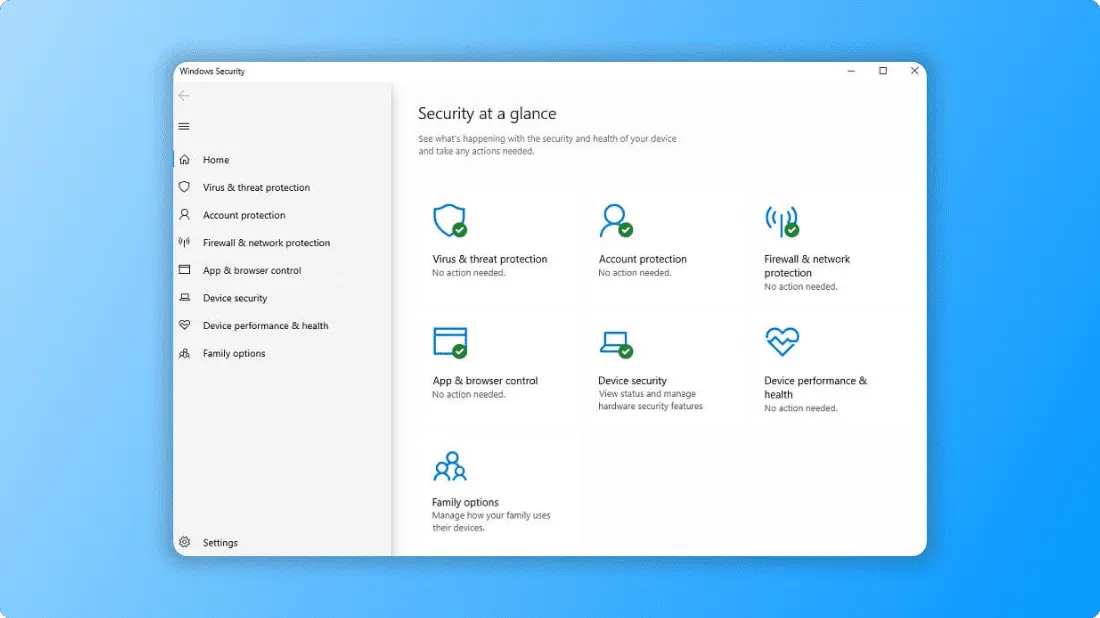
Task: Open Family options people tile icon
Action: (x=450, y=466)
